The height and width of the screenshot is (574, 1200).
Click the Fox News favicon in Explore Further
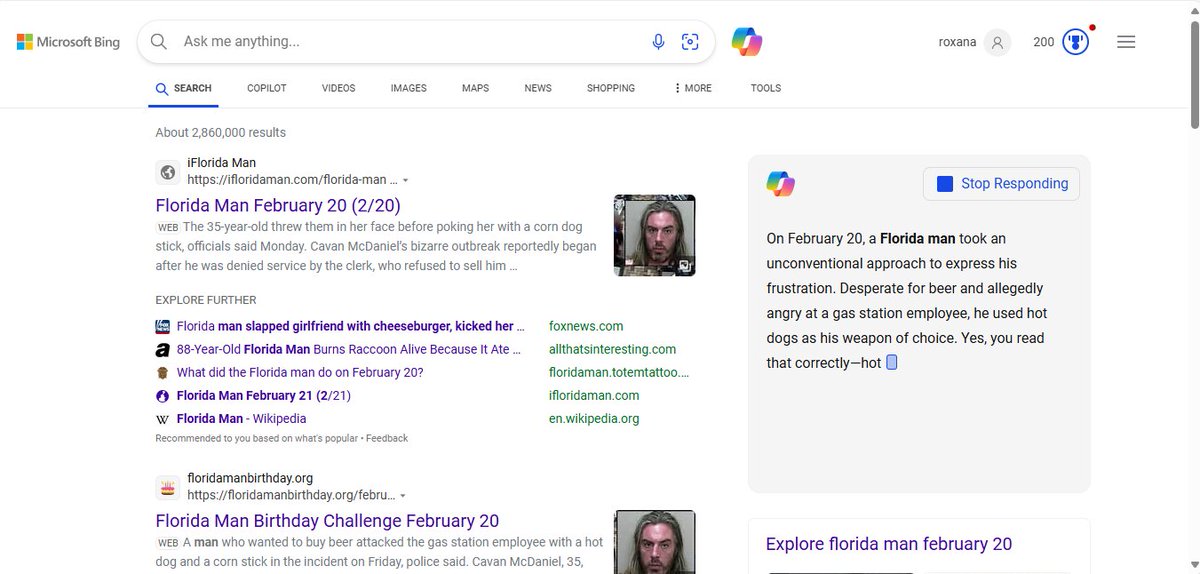point(163,326)
